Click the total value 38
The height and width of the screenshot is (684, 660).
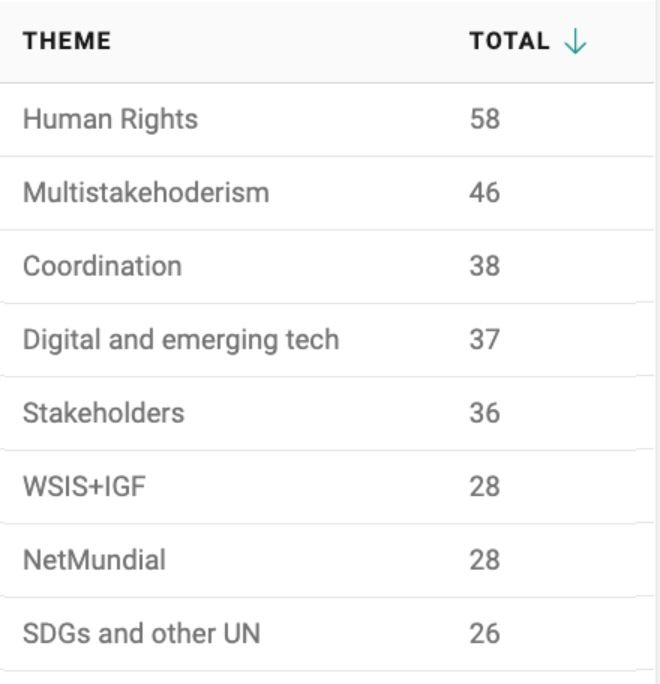tap(485, 266)
